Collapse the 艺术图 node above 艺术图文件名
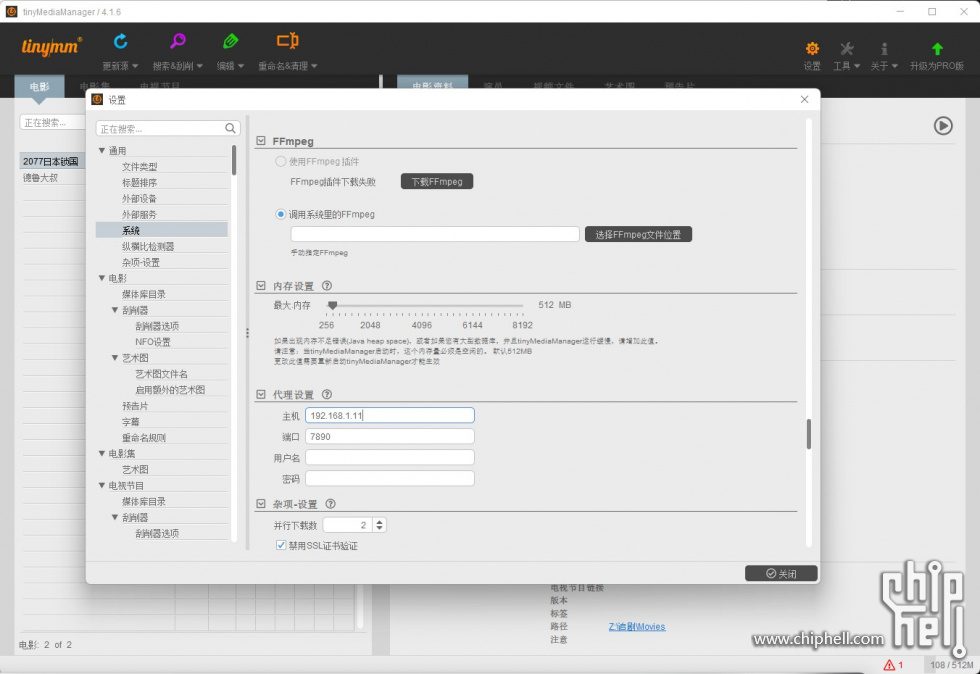The image size is (980, 674). 115,358
